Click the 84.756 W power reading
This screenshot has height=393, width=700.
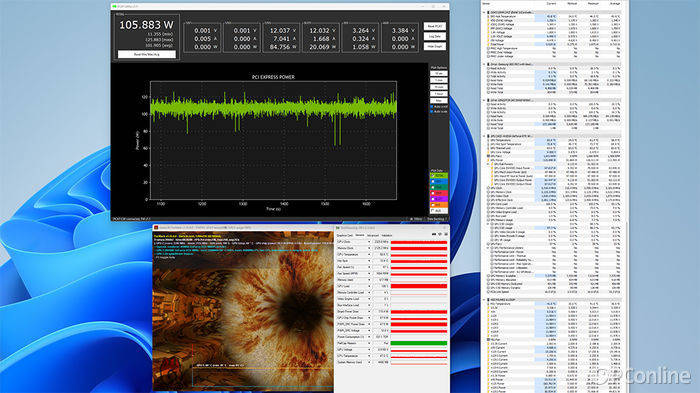tap(282, 46)
